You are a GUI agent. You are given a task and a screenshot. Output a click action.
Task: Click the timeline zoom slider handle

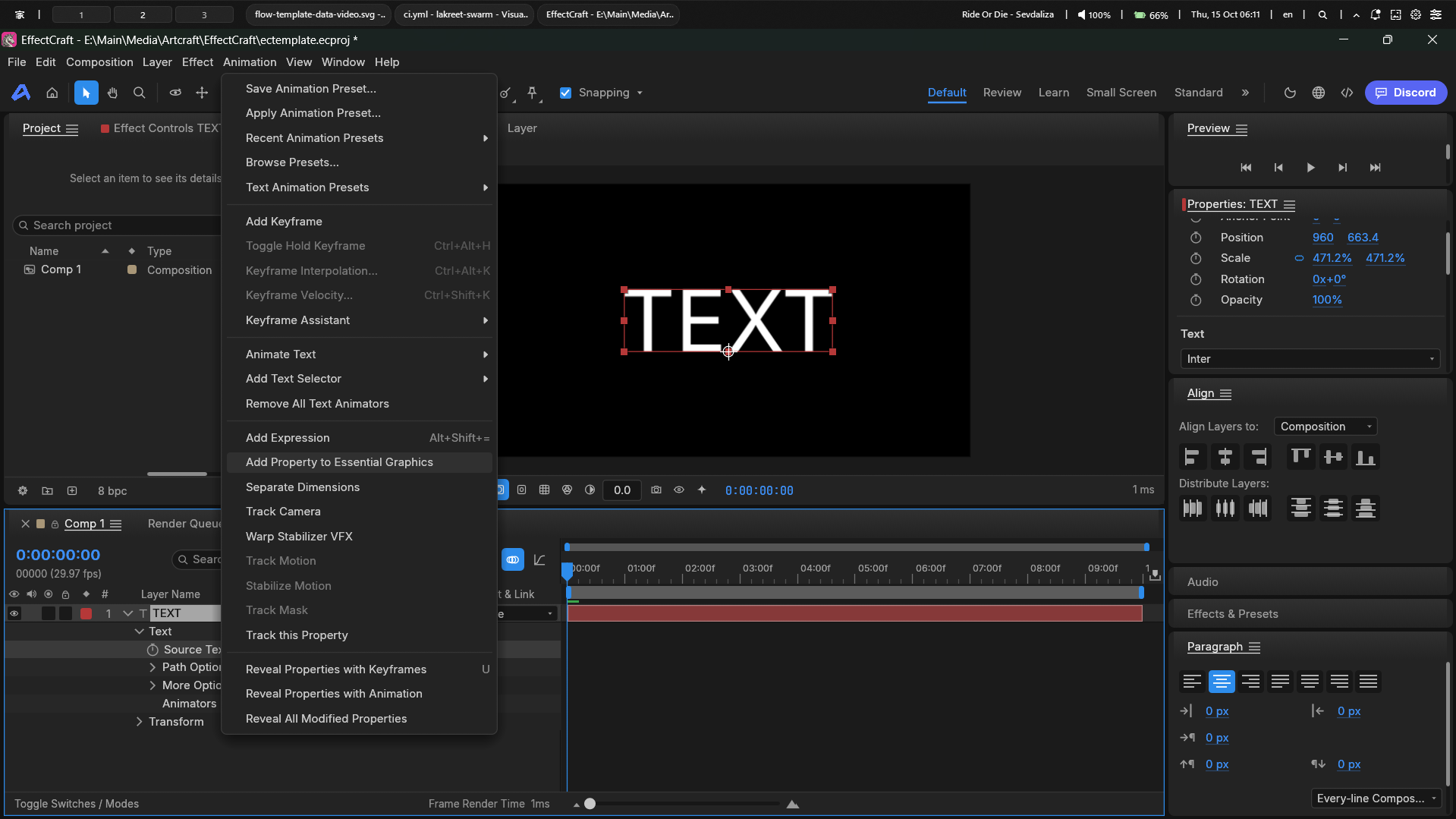590,804
